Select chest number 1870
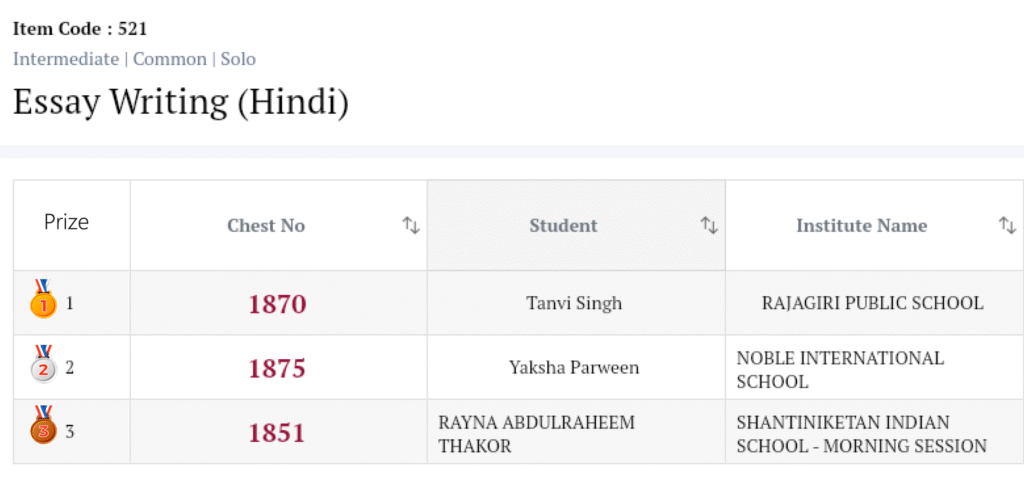 click(x=277, y=304)
